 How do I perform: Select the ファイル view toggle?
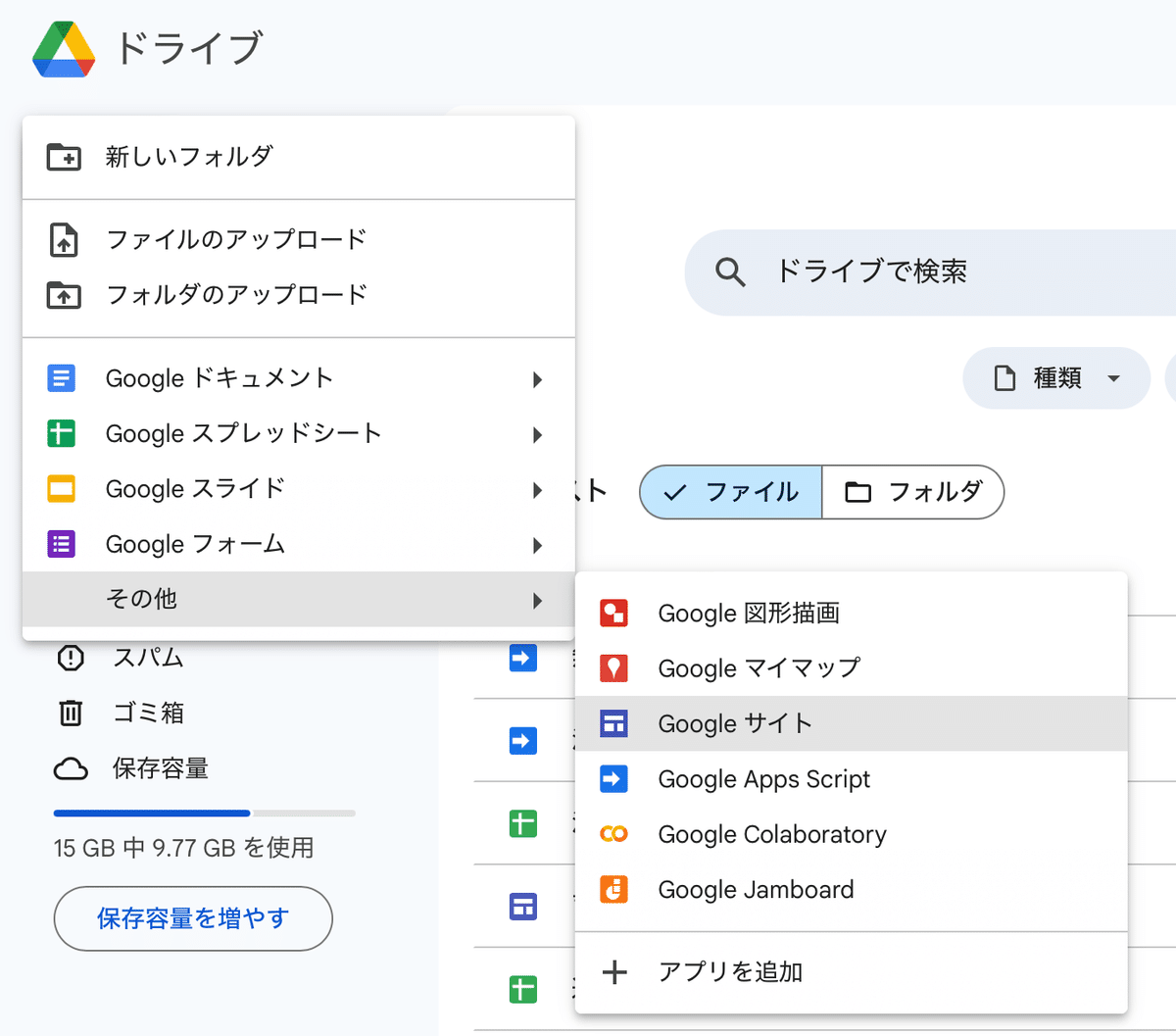pos(730,492)
